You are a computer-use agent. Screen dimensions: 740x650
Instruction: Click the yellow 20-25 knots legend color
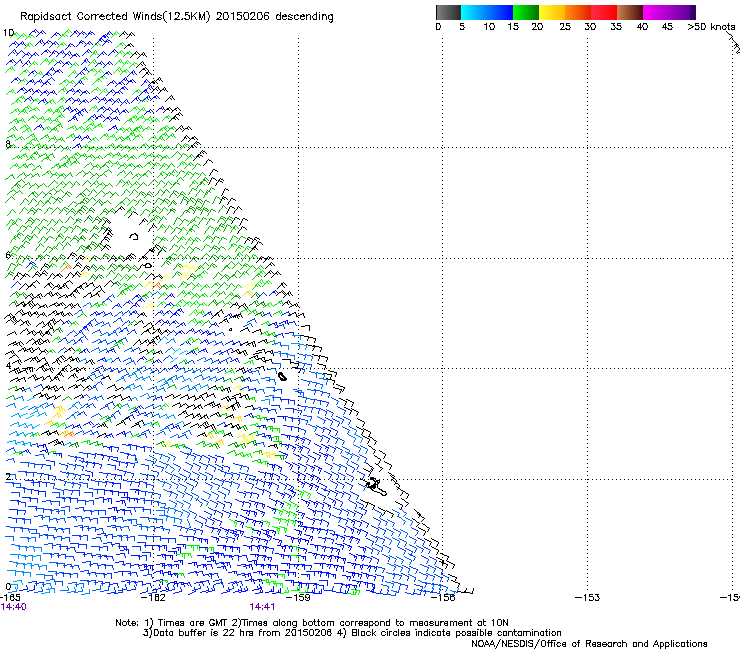[x=552, y=12]
